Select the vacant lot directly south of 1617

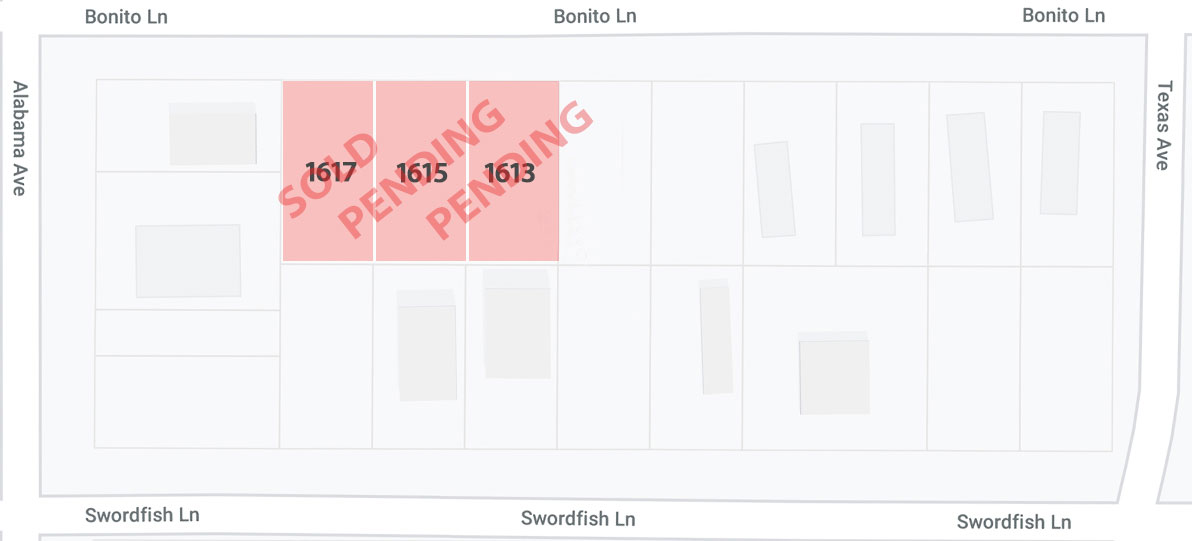(326, 356)
